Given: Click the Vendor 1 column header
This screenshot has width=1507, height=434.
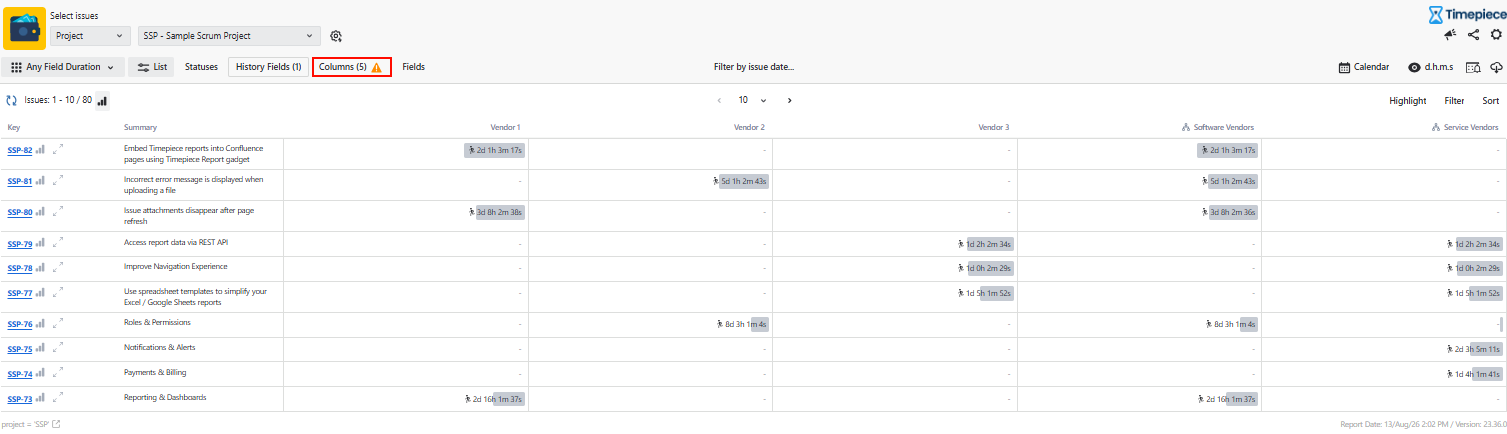Looking at the screenshot, I should coord(505,127).
